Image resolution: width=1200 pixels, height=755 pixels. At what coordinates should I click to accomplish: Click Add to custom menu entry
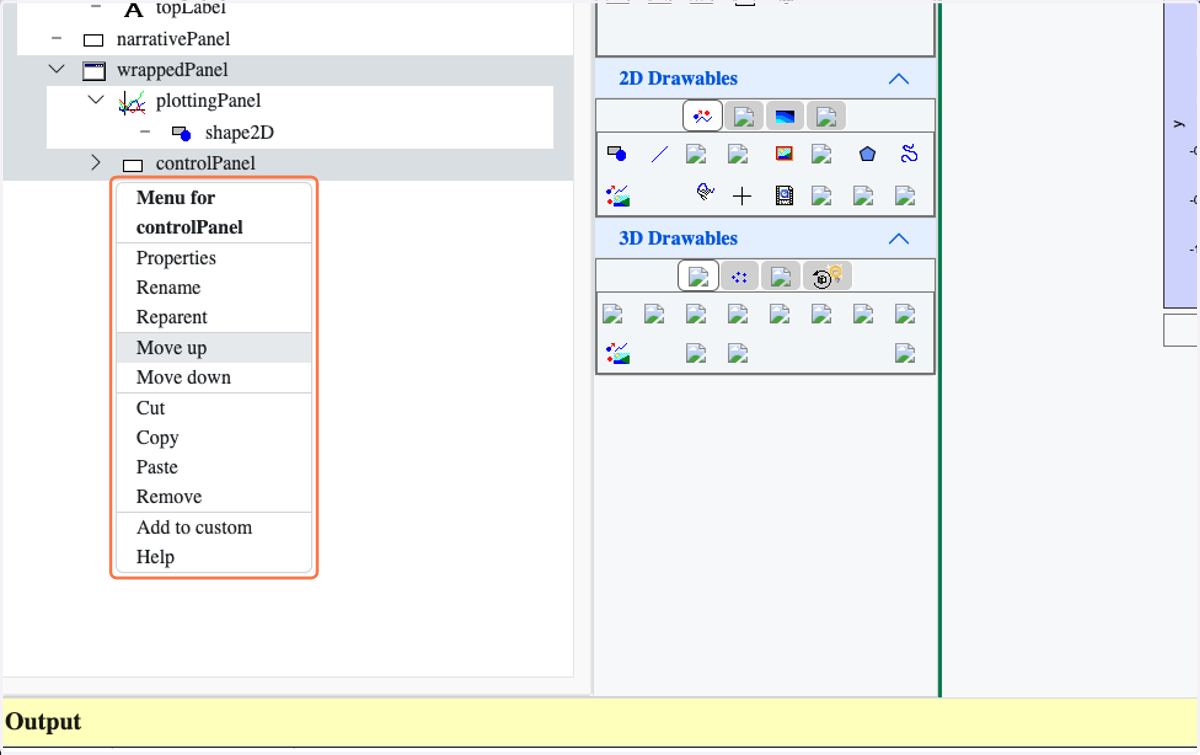pyautogui.click(x=214, y=528)
